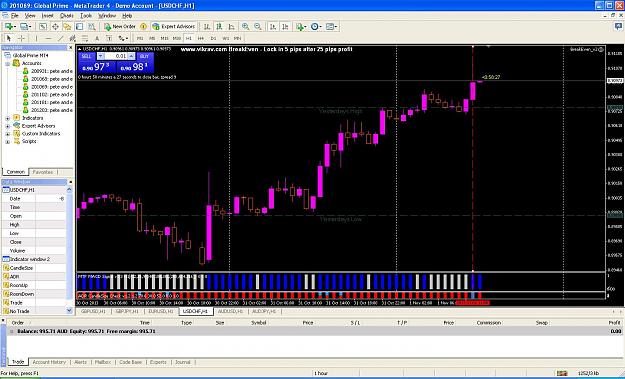Open the AUDUSD,H1 chart tab
This screenshot has height=379, width=625.
pos(230,311)
